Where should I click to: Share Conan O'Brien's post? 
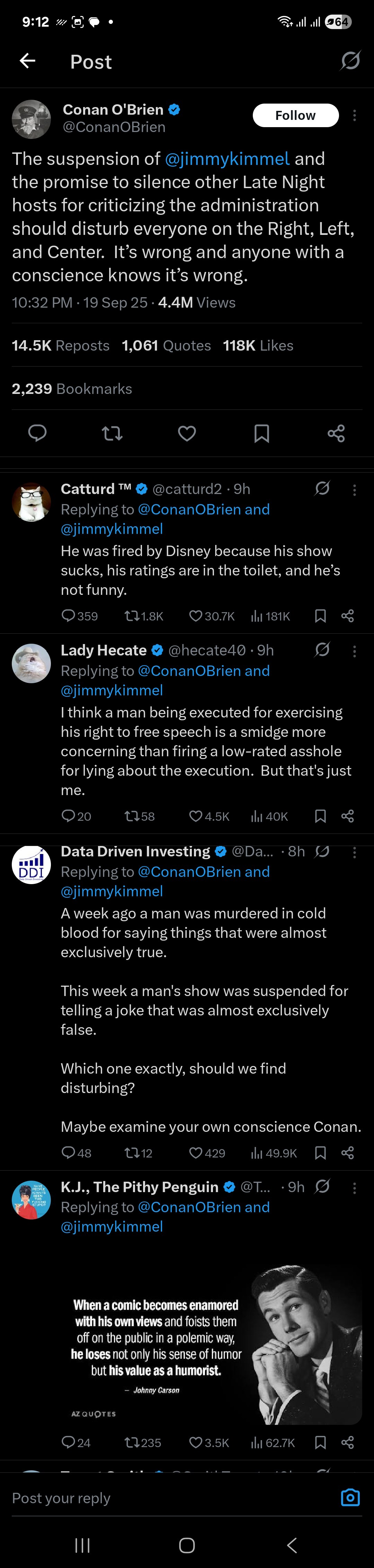point(336,433)
